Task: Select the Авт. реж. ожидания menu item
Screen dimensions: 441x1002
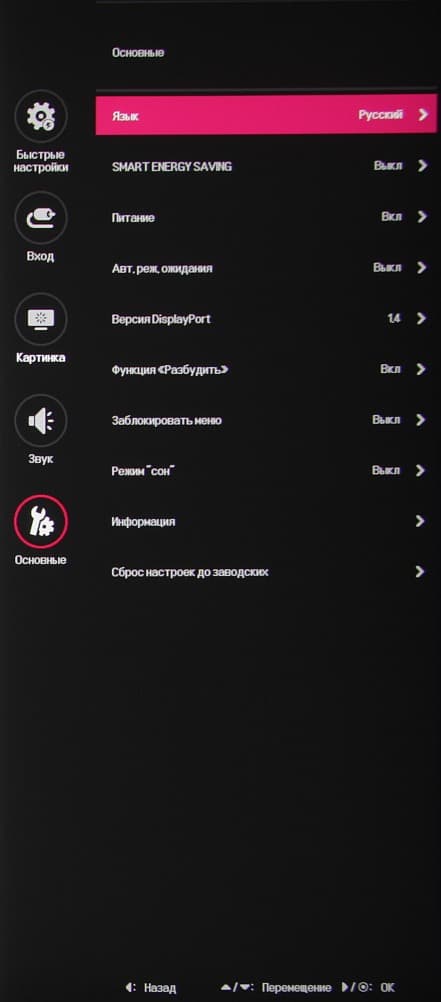Action: coord(268,268)
